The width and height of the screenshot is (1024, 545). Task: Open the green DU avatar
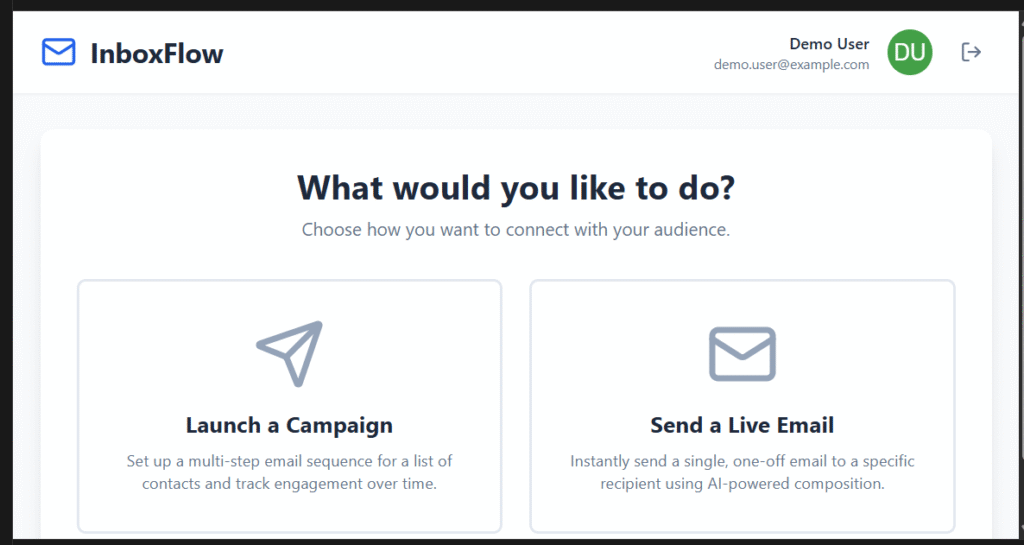(909, 52)
